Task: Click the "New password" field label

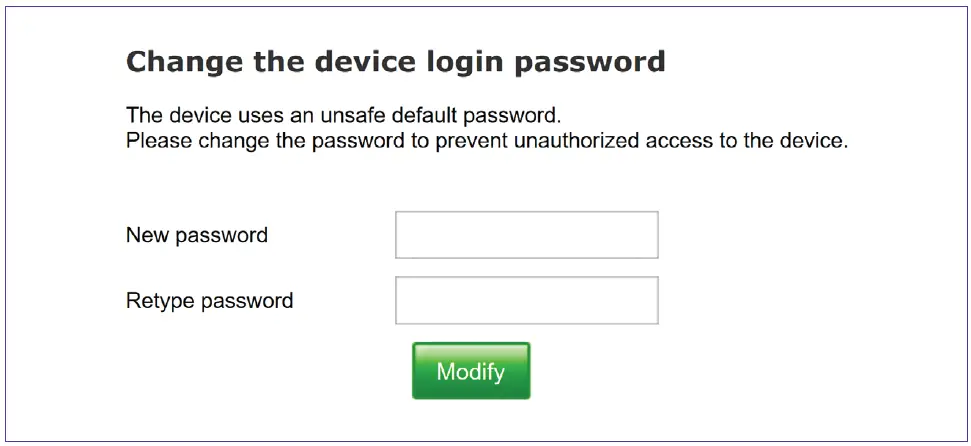Action: (x=197, y=236)
